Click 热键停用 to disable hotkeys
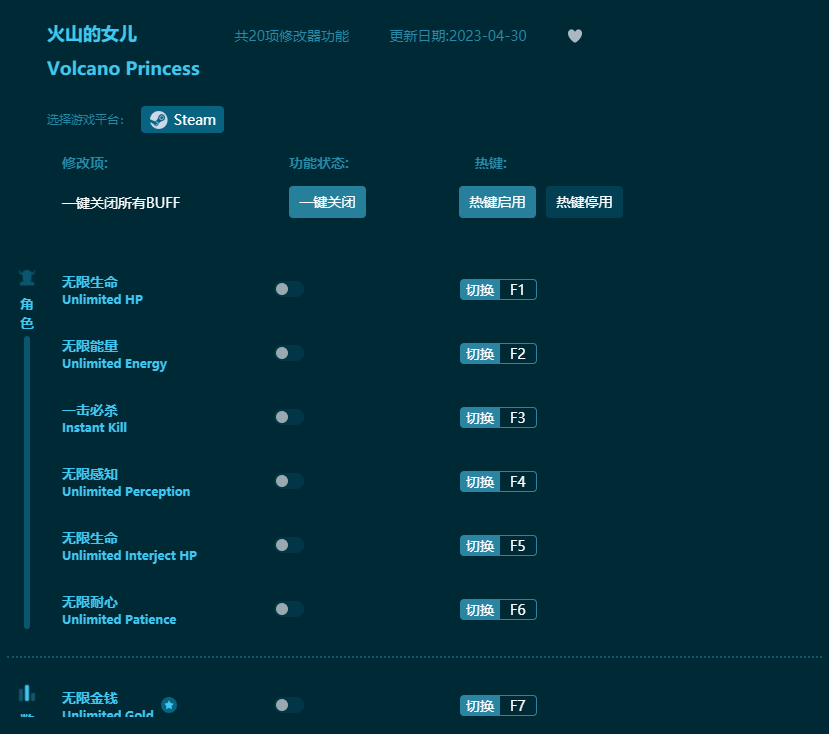 (x=584, y=202)
